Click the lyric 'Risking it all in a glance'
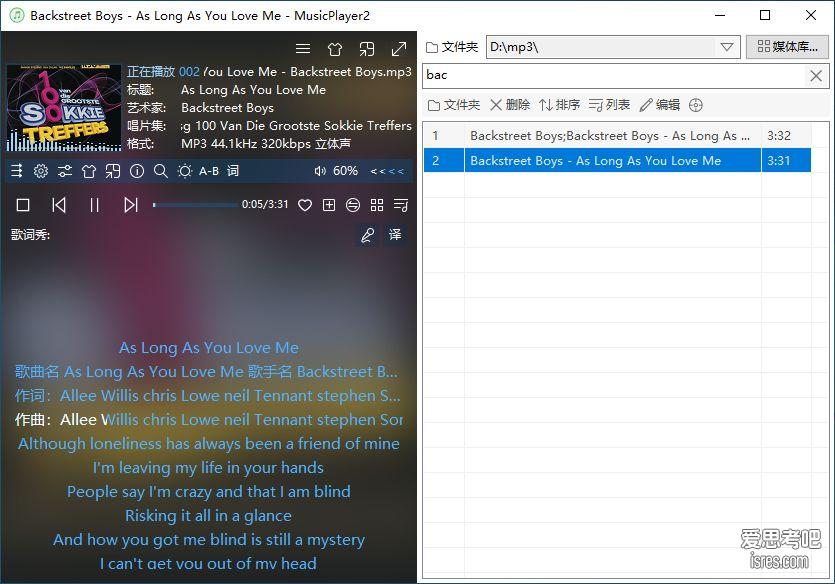Viewport: 835px width, 584px height. click(x=208, y=515)
